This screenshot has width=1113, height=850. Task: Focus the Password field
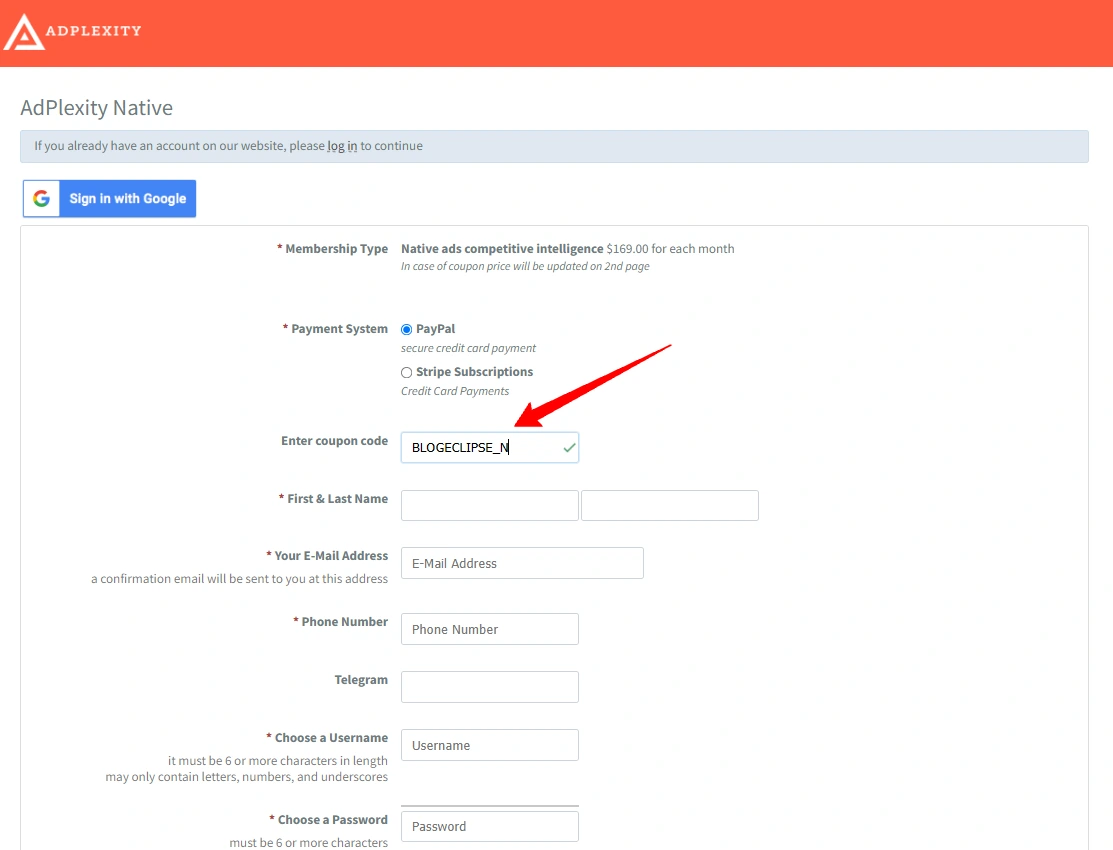[x=490, y=827]
